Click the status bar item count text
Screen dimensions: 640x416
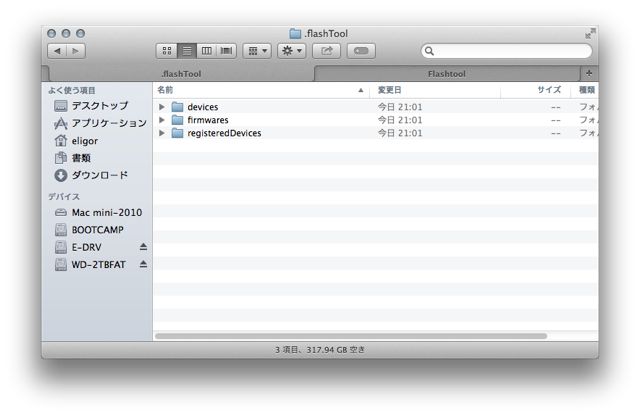(x=320, y=350)
